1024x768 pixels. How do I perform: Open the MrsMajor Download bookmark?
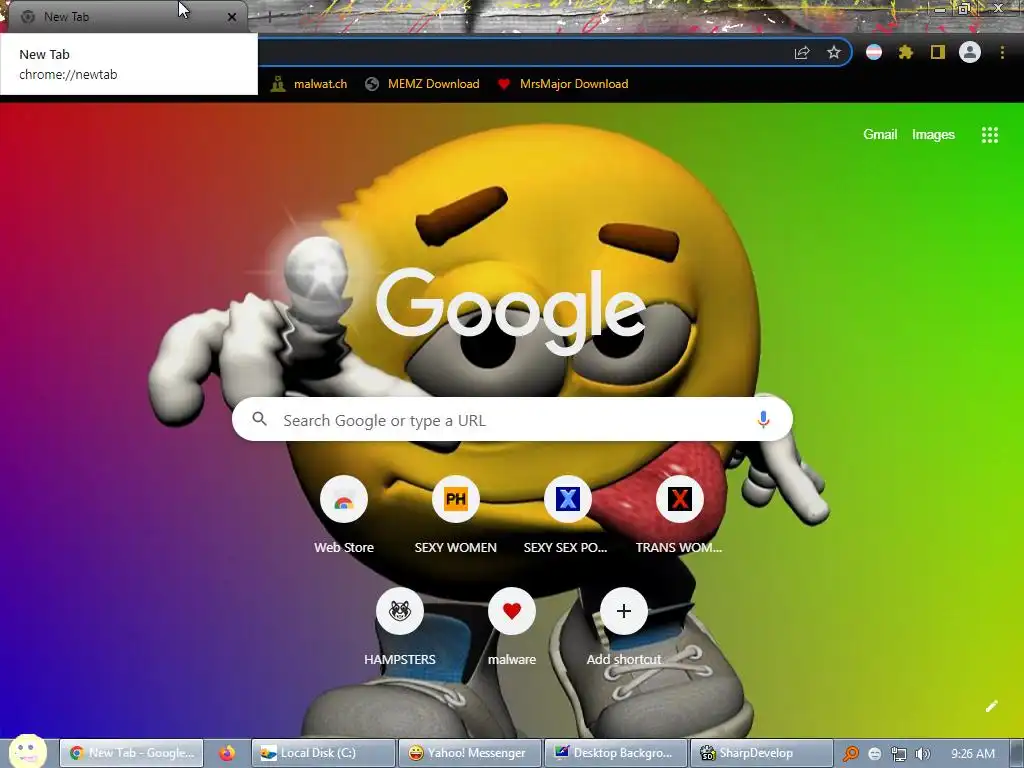point(563,84)
